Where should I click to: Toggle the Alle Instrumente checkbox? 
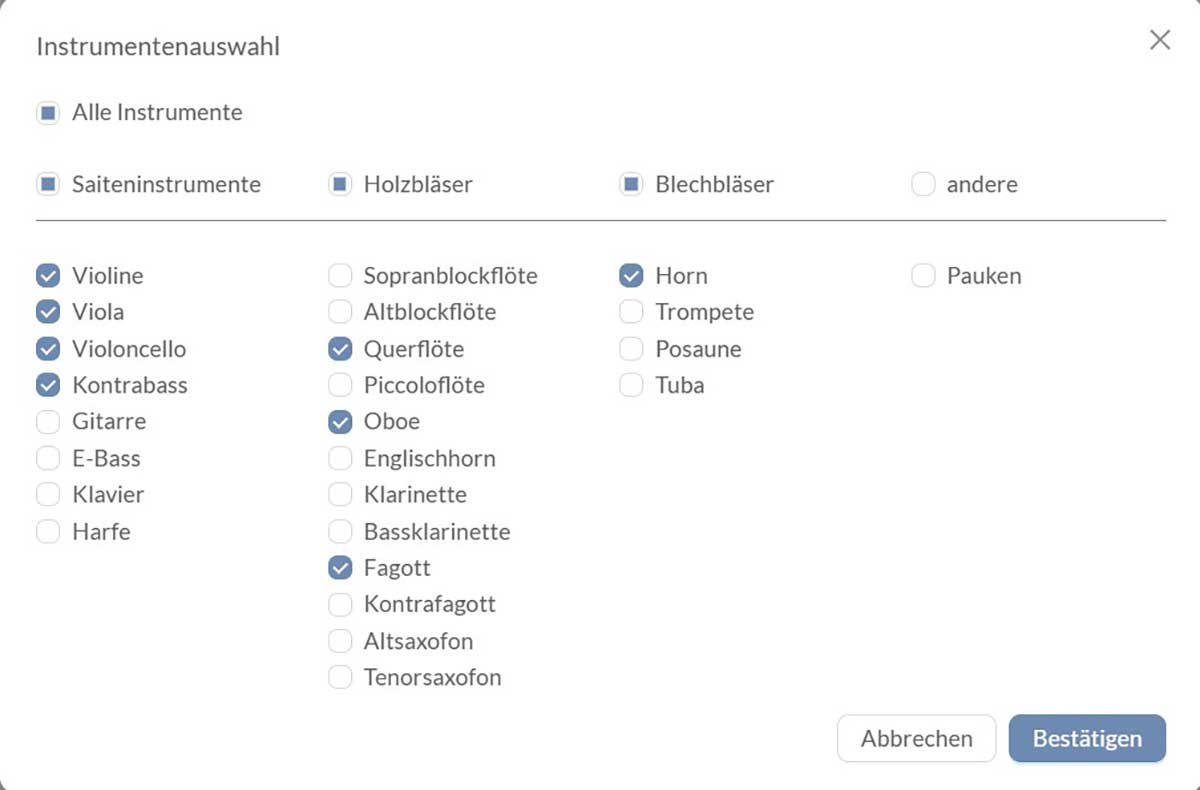tap(48, 113)
